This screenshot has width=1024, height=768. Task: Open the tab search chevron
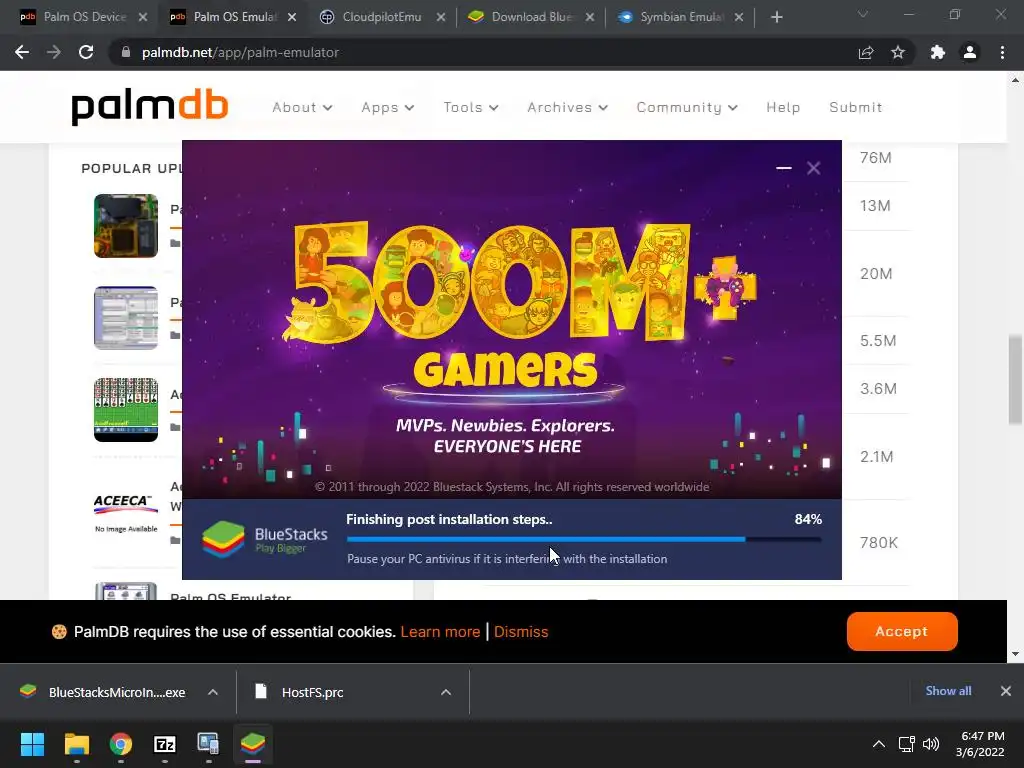[x=863, y=14]
